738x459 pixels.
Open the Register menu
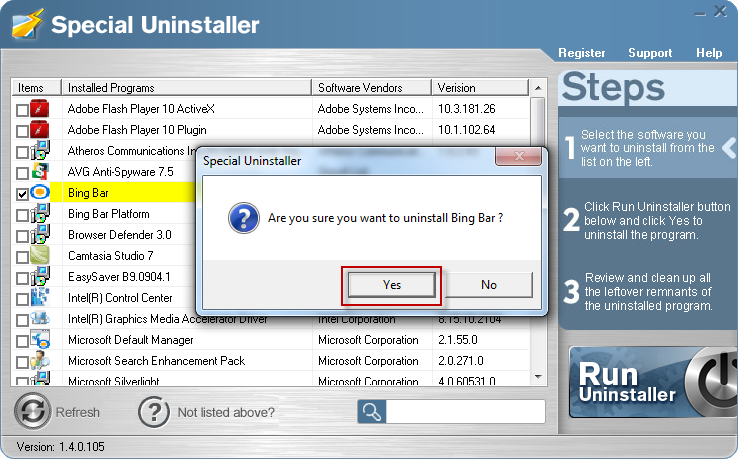coord(581,53)
